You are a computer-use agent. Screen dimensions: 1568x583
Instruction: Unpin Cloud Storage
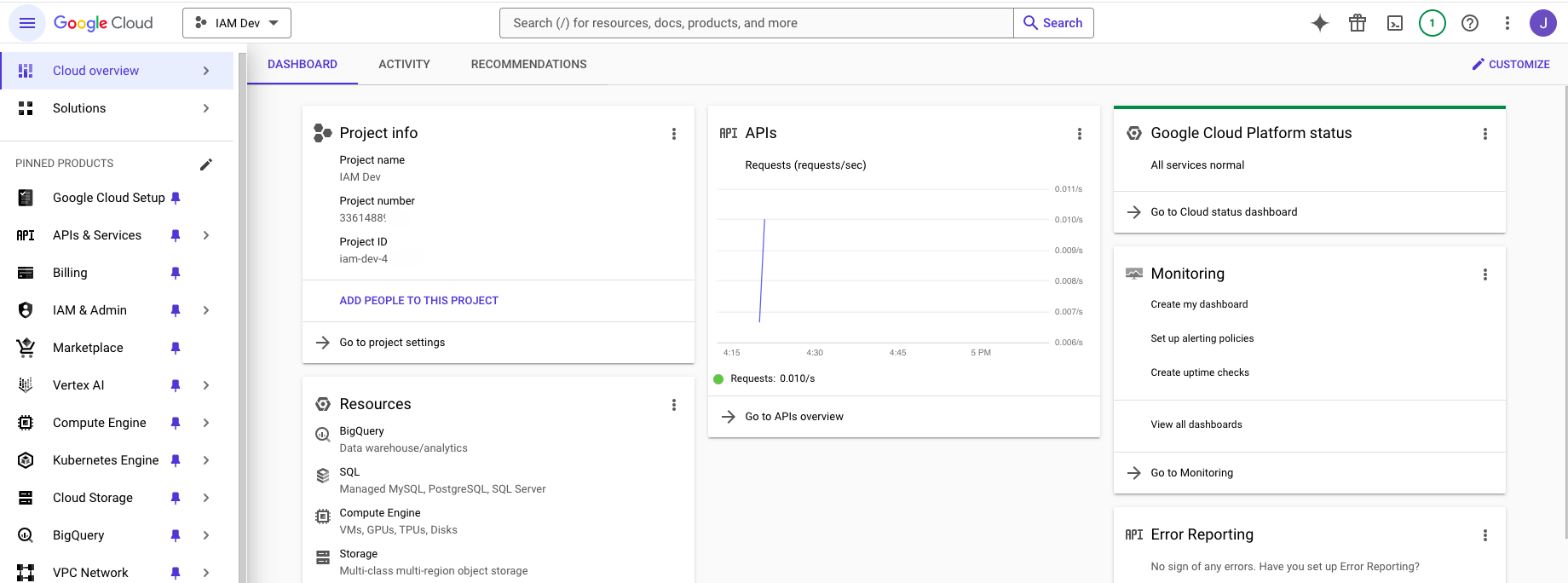coord(176,498)
